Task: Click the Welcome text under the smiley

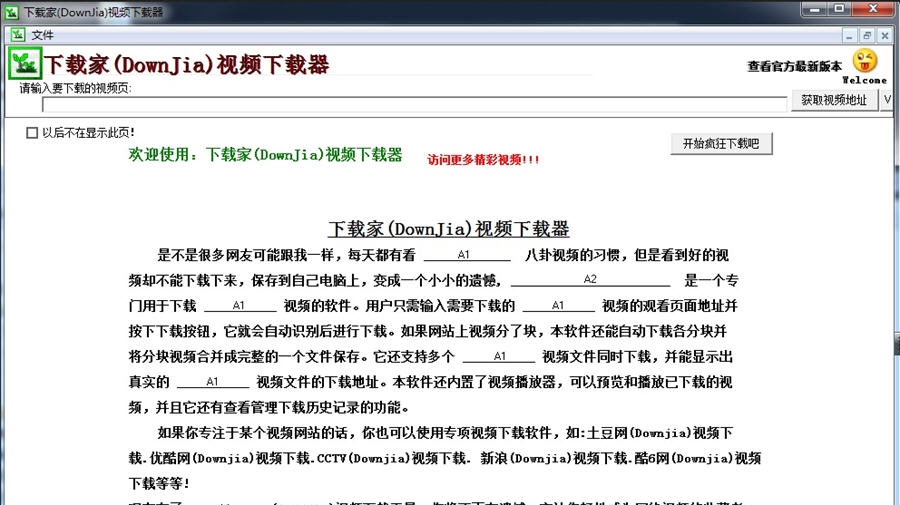Action: [864, 80]
